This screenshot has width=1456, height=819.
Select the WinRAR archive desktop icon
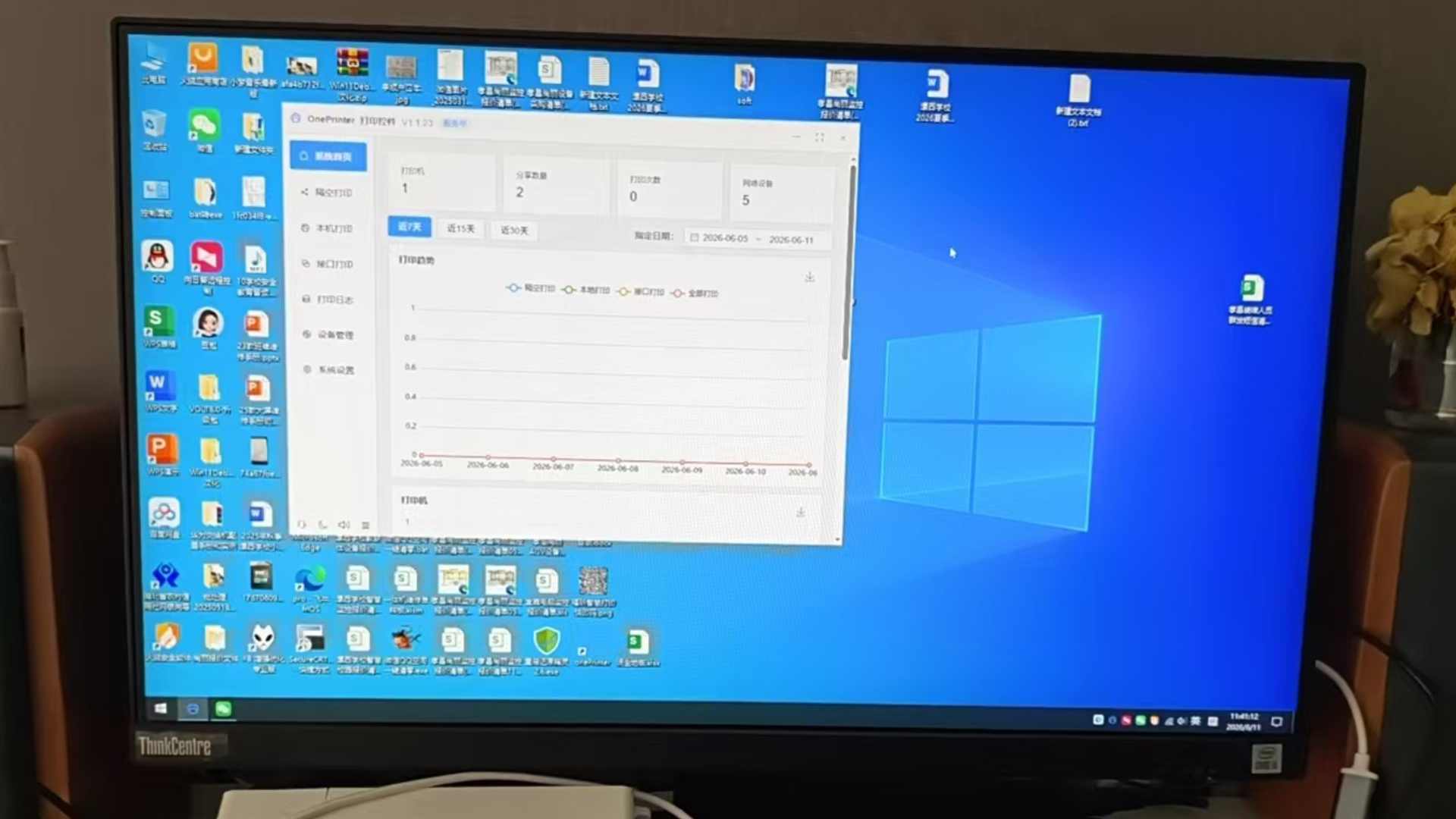point(353,74)
